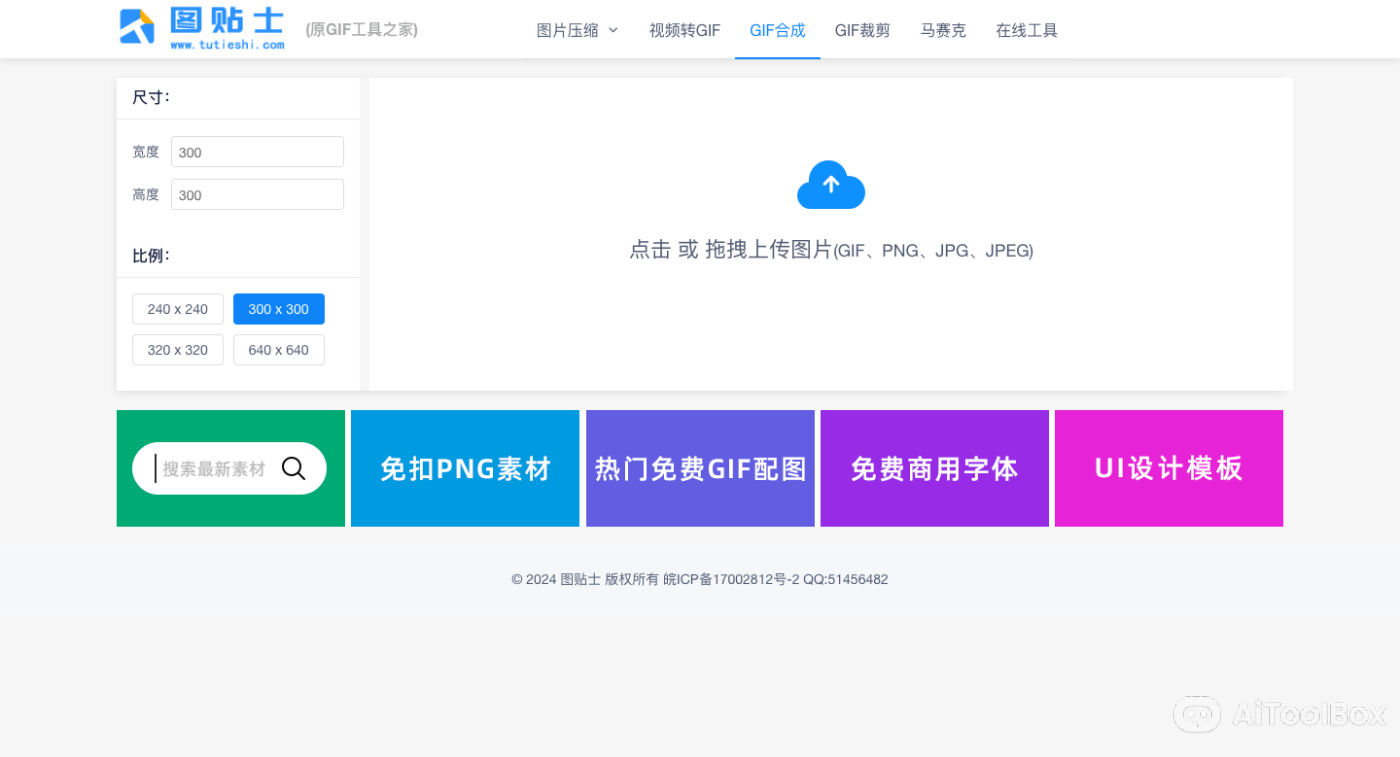Click the cloud upload icon
The image size is (1400, 757).
click(830, 185)
